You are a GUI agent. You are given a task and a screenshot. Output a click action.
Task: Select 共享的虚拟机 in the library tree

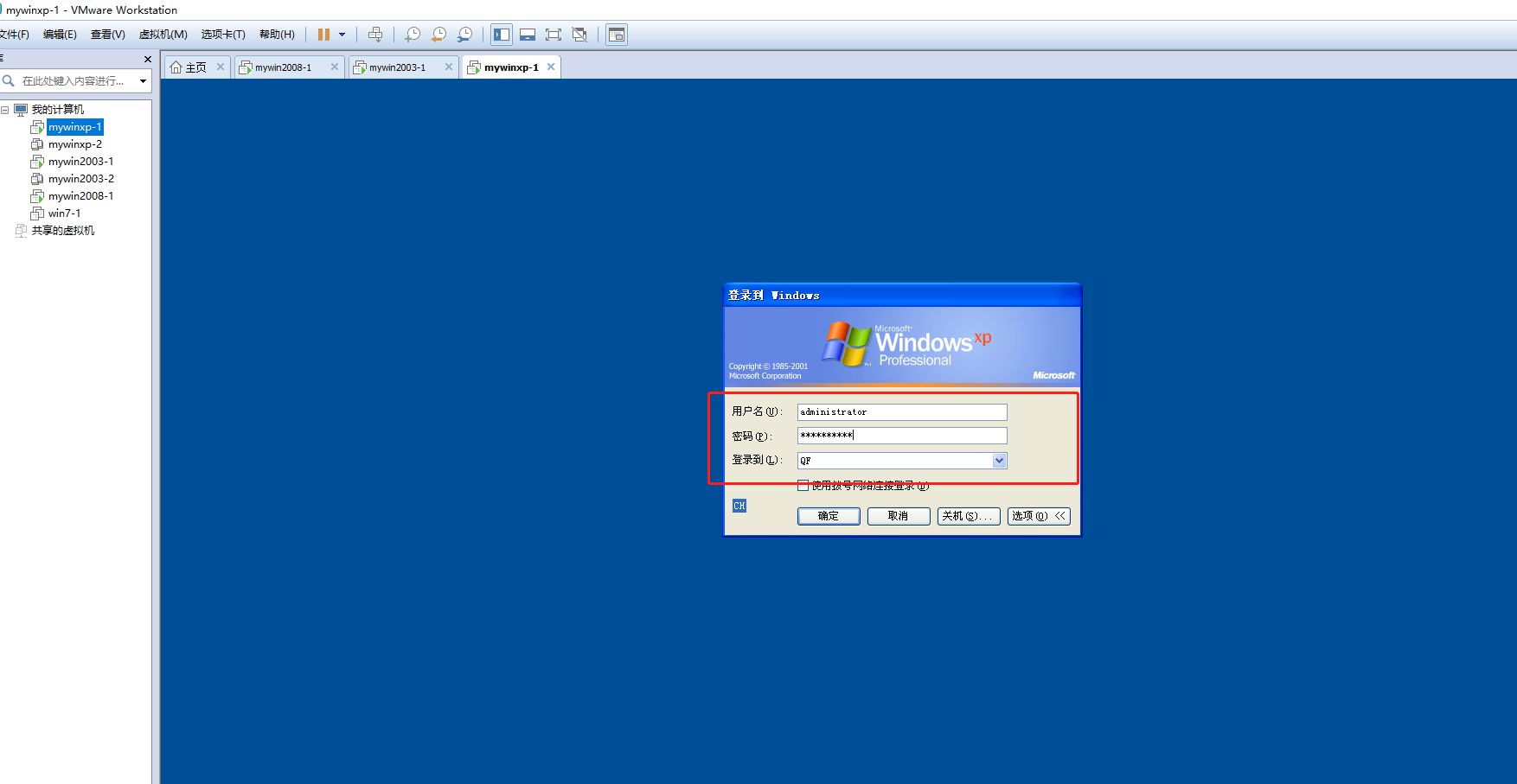pyautogui.click(x=63, y=231)
